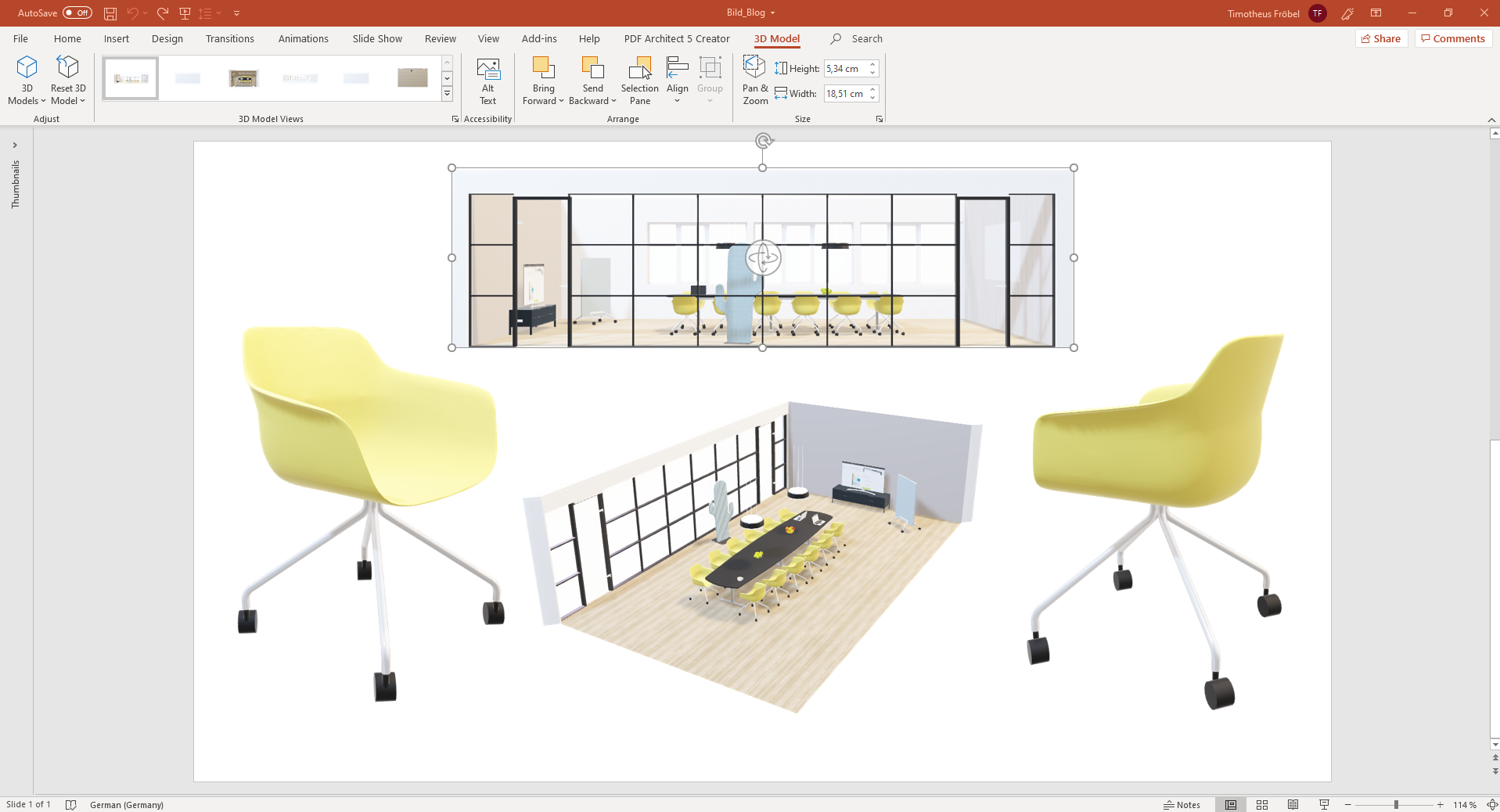Click the Comments button

pyautogui.click(x=1453, y=38)
